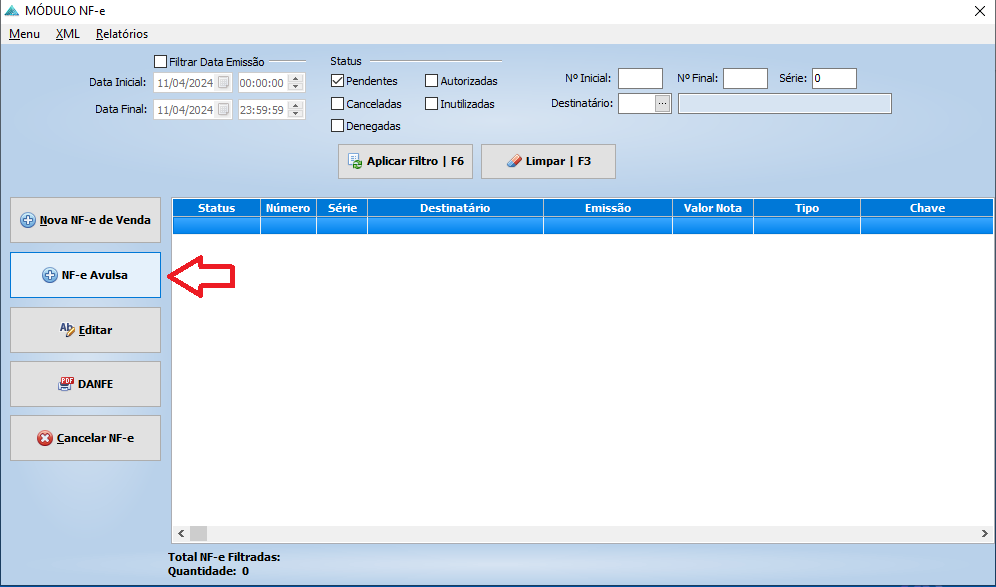
Task: Check the Canceladas status checkbox
Action: click(x=337, y=104)
